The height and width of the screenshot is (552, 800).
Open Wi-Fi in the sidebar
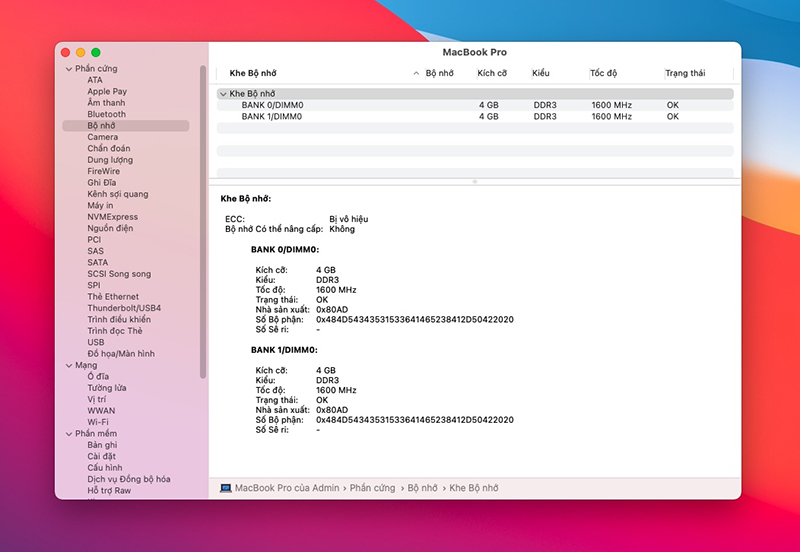pyautogui.click(x=98, y=422)
